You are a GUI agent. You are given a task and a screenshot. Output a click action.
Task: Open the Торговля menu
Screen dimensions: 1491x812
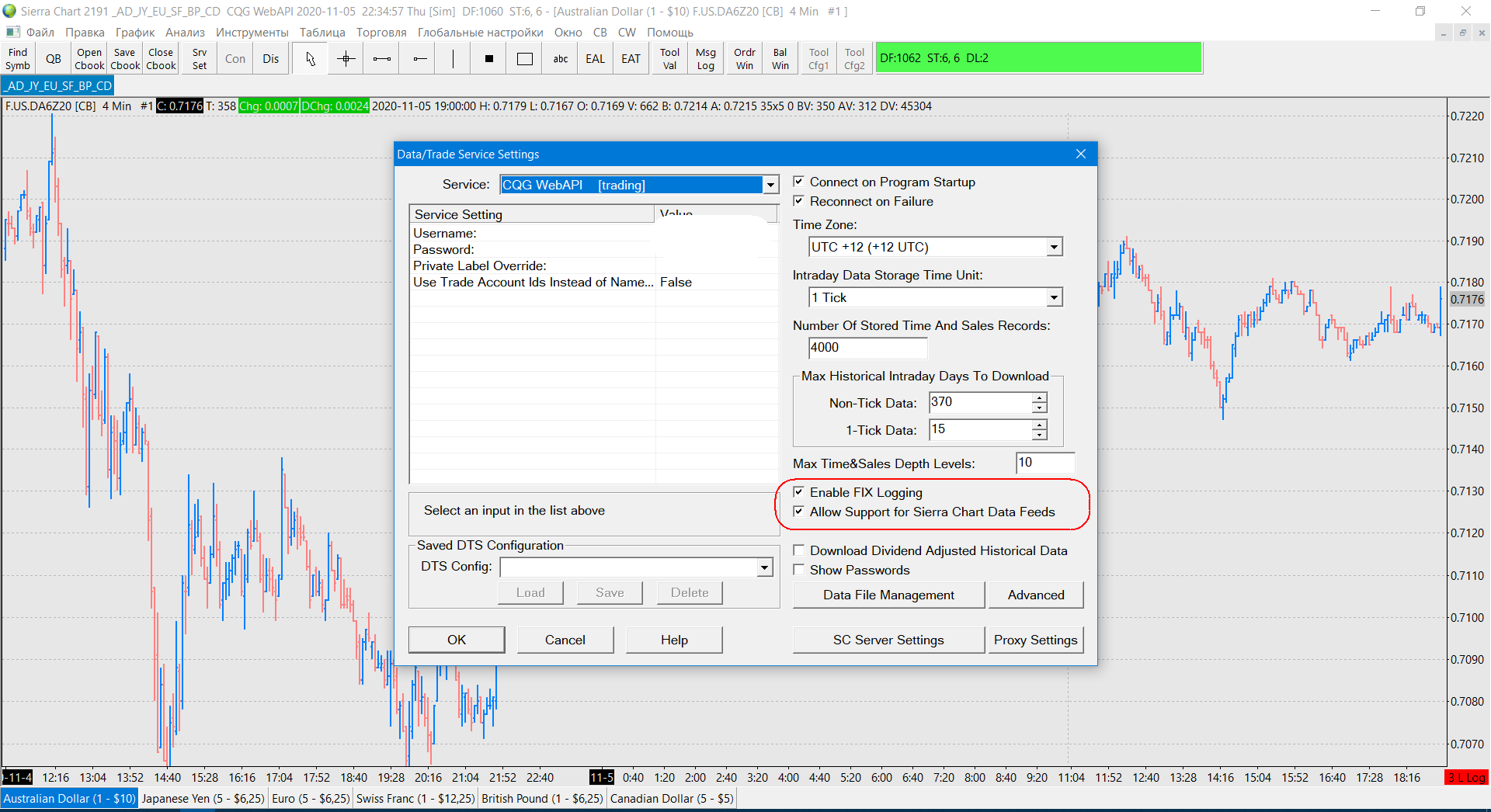(381, 33)
